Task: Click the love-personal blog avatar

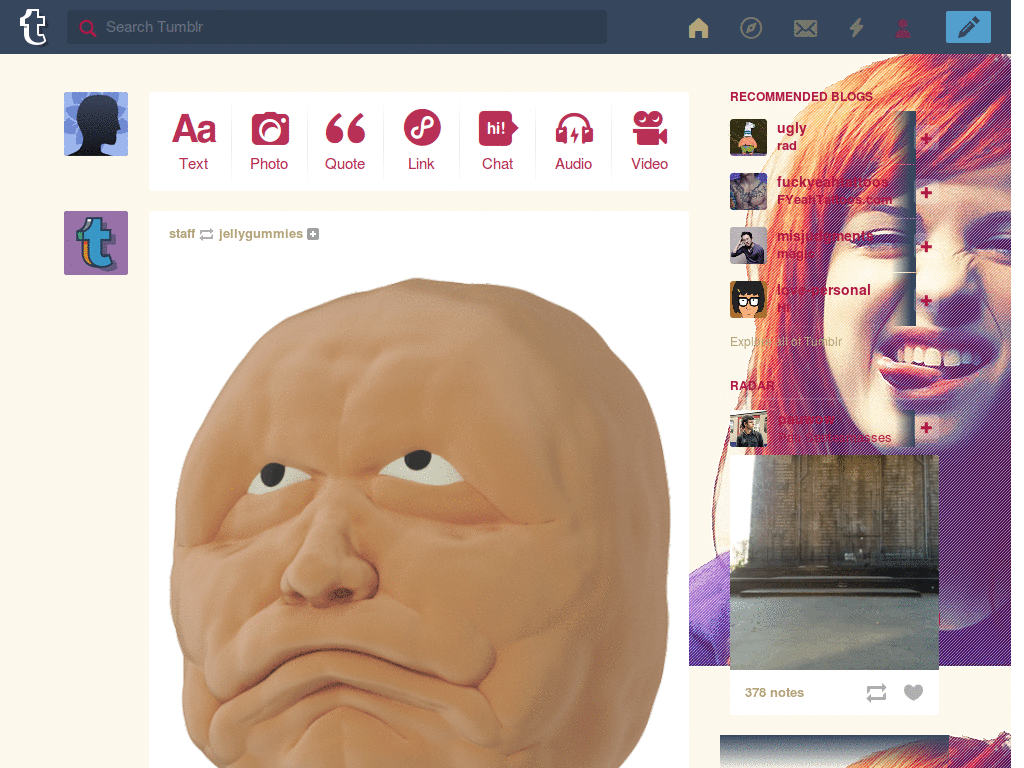Action: 748,299
